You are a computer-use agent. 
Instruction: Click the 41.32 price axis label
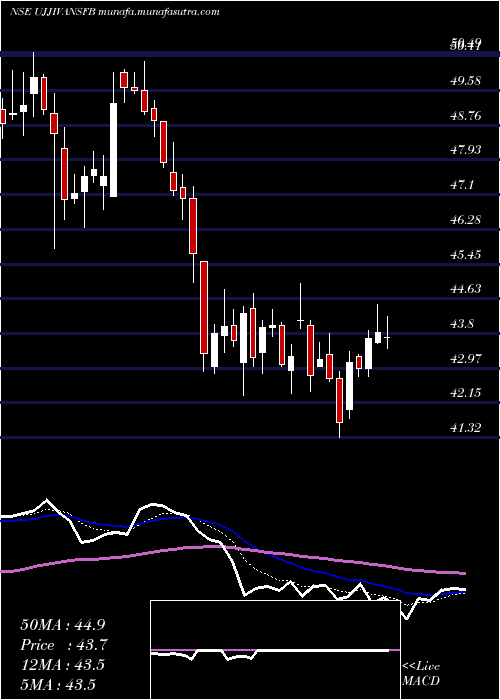click(x=466, y=428)
